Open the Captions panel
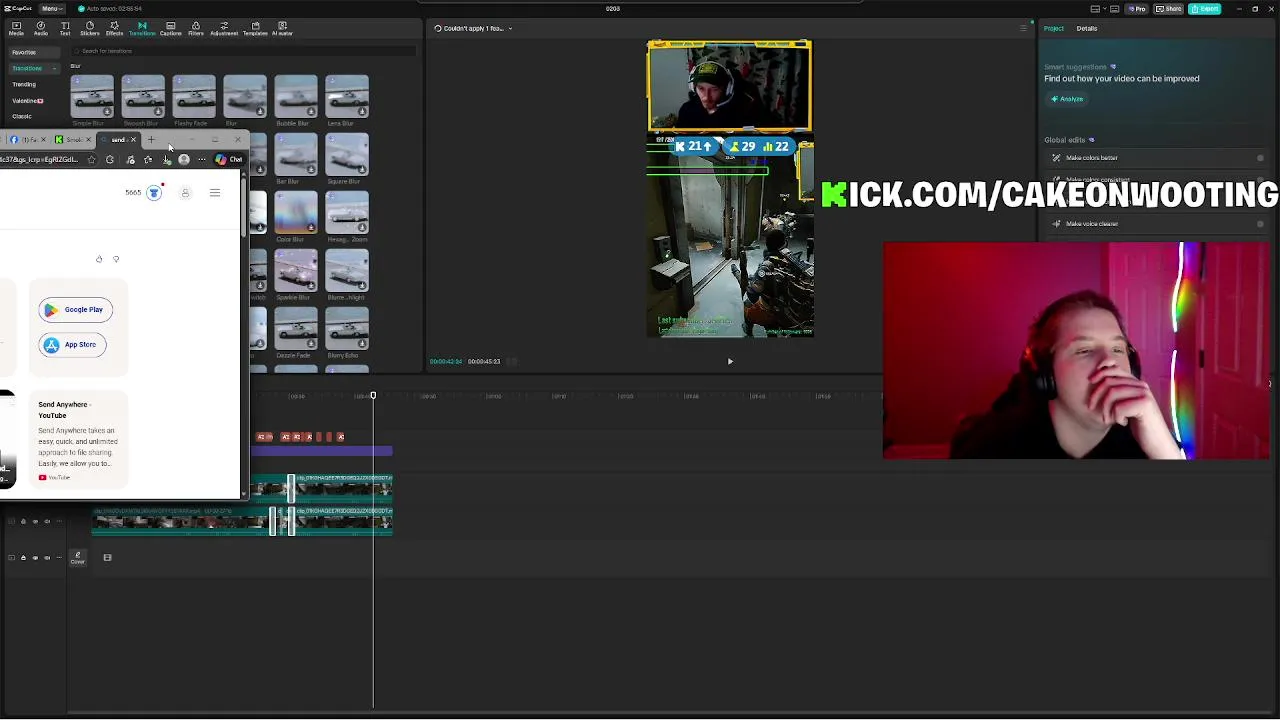This screenshot has height=720, width=1280. click(x=170, y=28)
